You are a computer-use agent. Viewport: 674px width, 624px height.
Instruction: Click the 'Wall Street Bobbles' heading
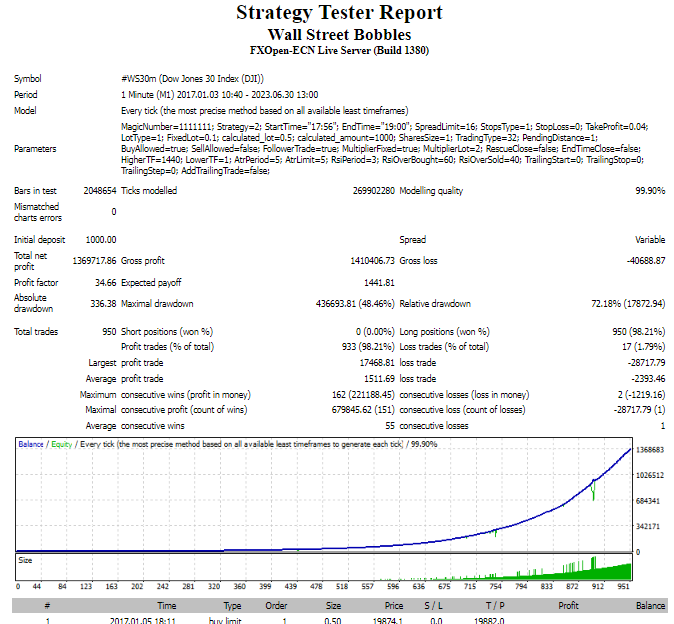click(339, 35)
